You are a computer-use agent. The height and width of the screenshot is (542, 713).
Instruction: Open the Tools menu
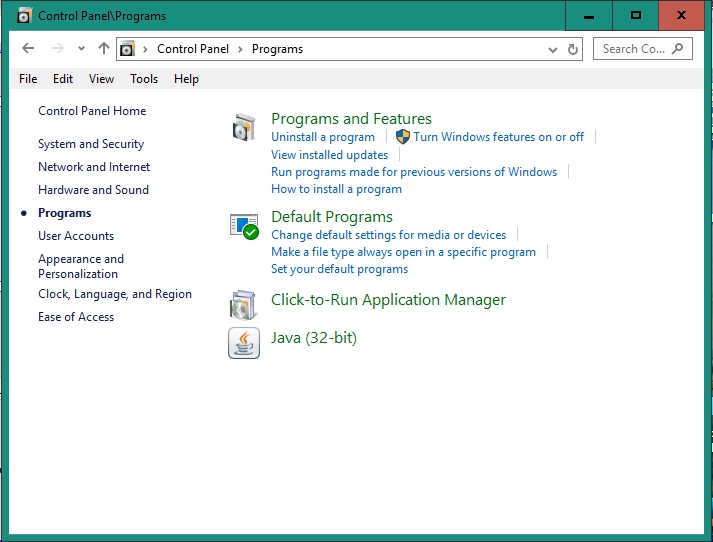[x=144, y=79]
